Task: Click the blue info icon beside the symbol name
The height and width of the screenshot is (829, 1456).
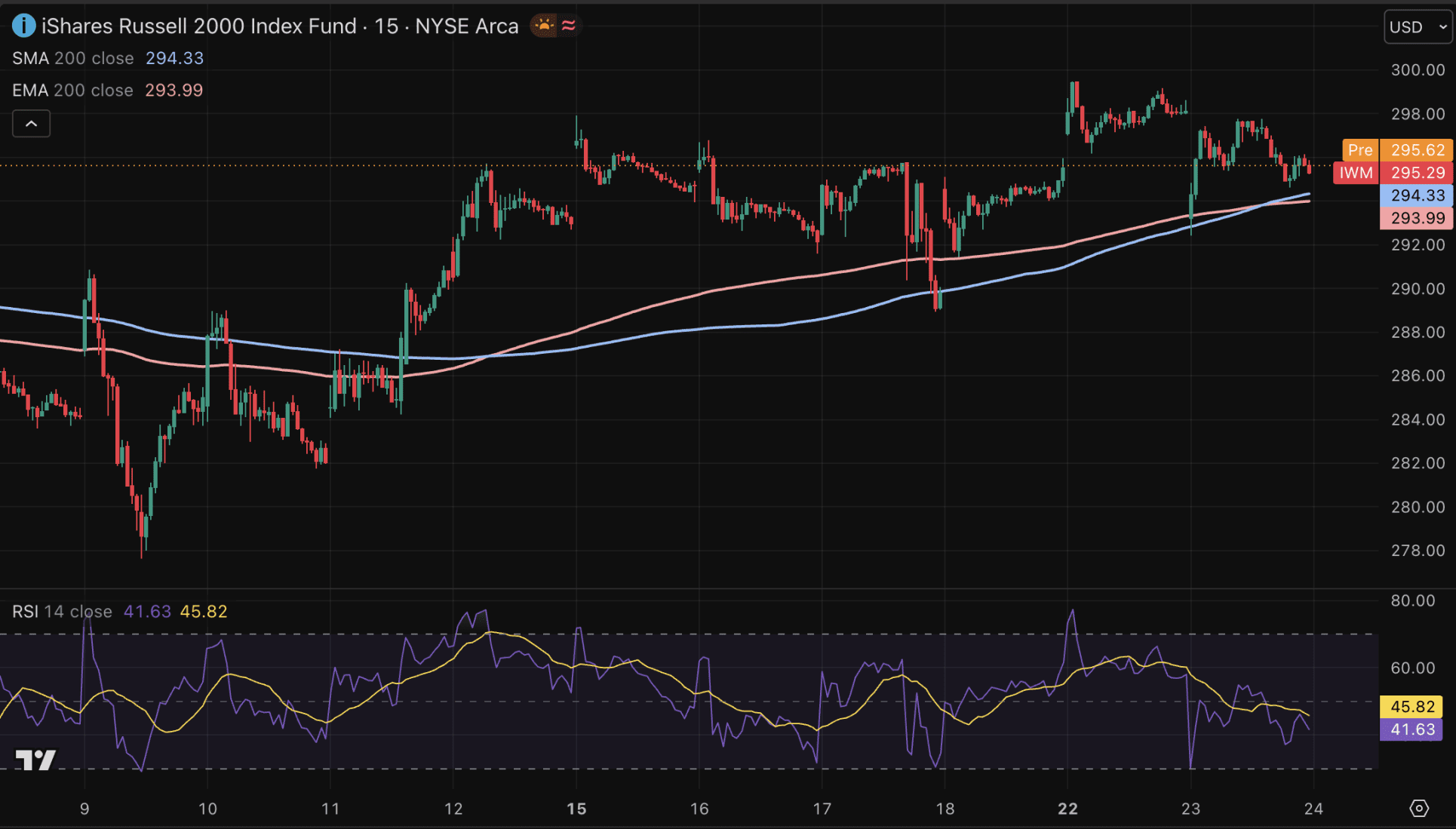Action: [23, 26]
